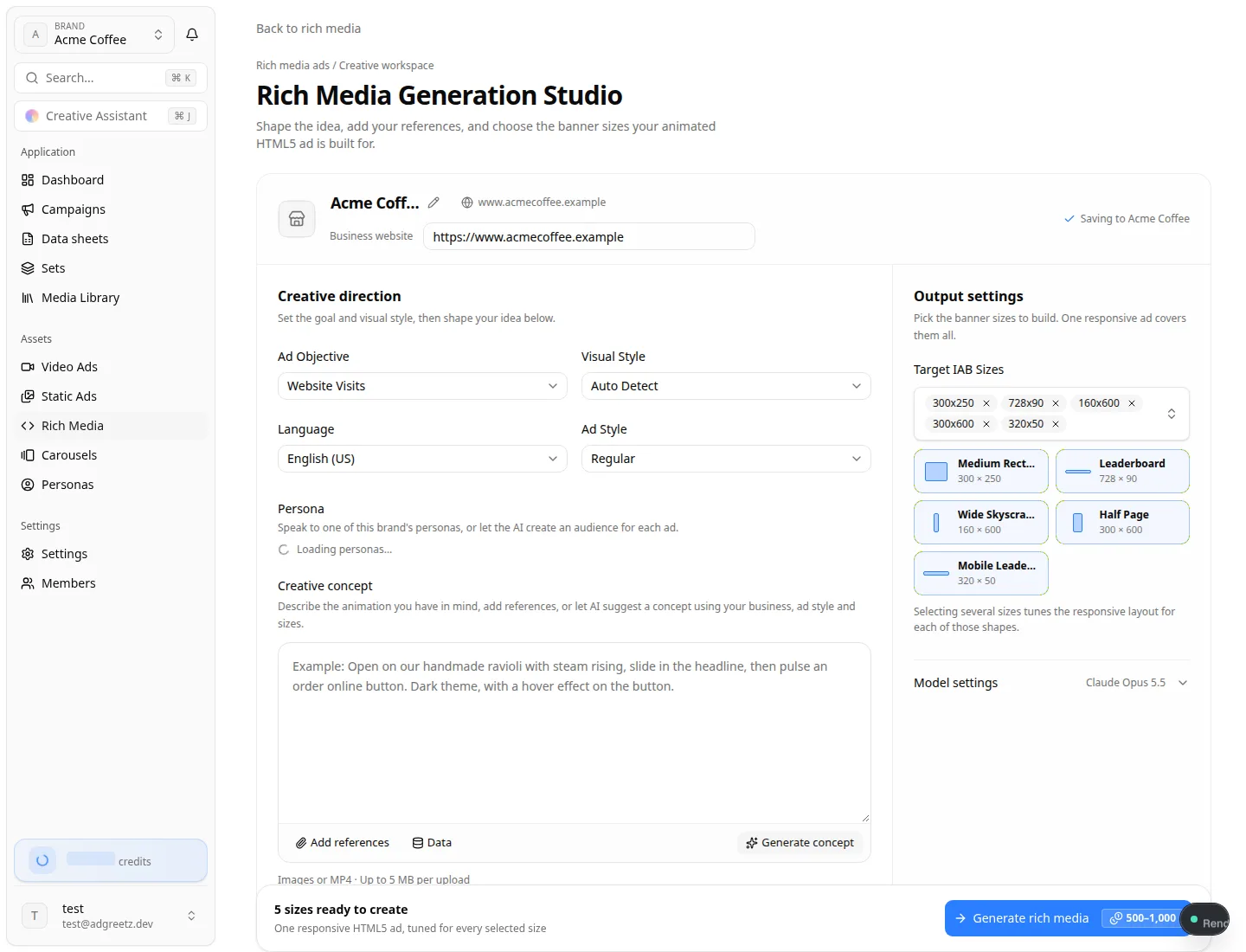
Task: Open Video Ads in the sidebar
Action: coord(111,367)
